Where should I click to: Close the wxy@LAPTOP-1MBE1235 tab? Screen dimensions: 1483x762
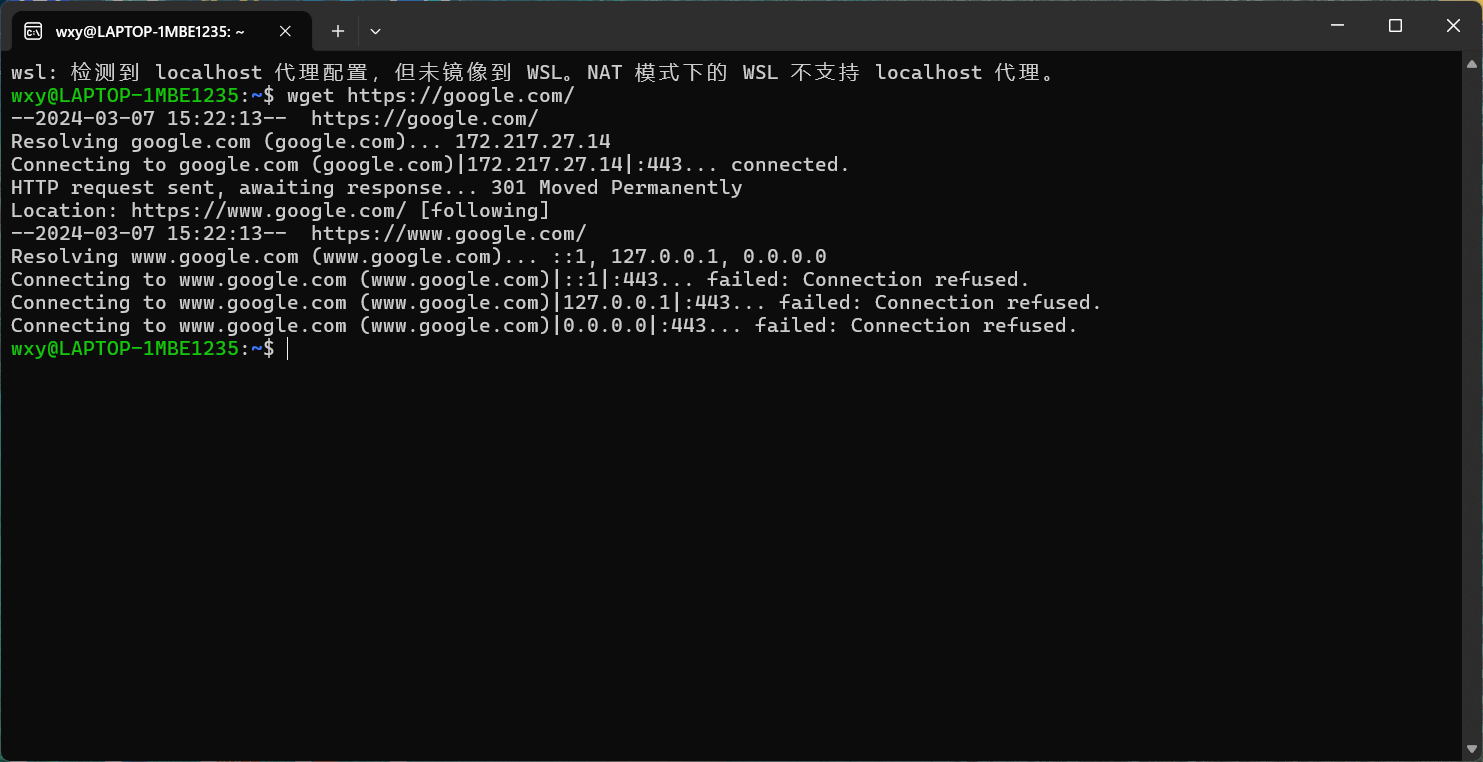[x=285, y=31]
